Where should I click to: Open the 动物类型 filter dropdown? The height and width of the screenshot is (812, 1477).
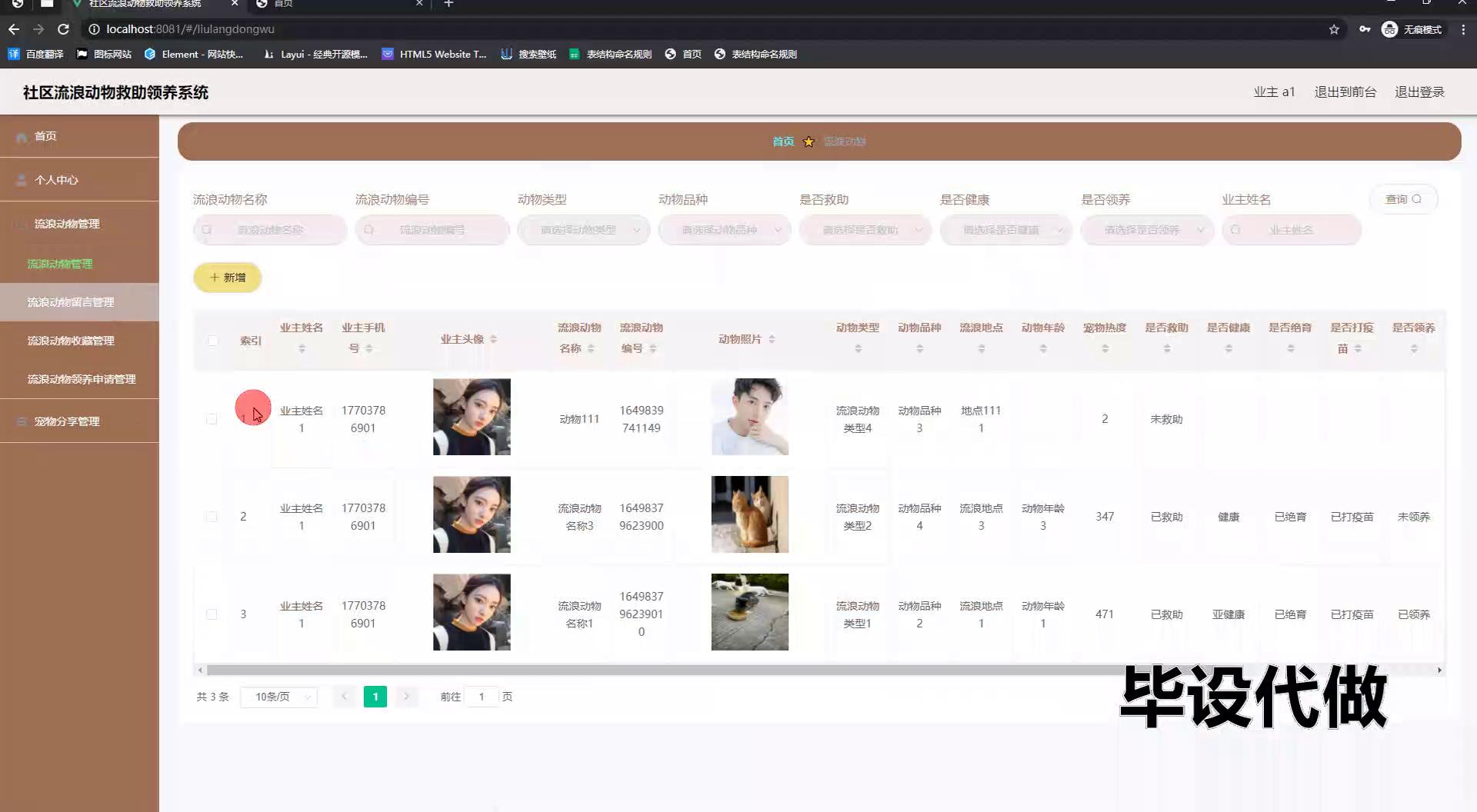tap(584, 230)
